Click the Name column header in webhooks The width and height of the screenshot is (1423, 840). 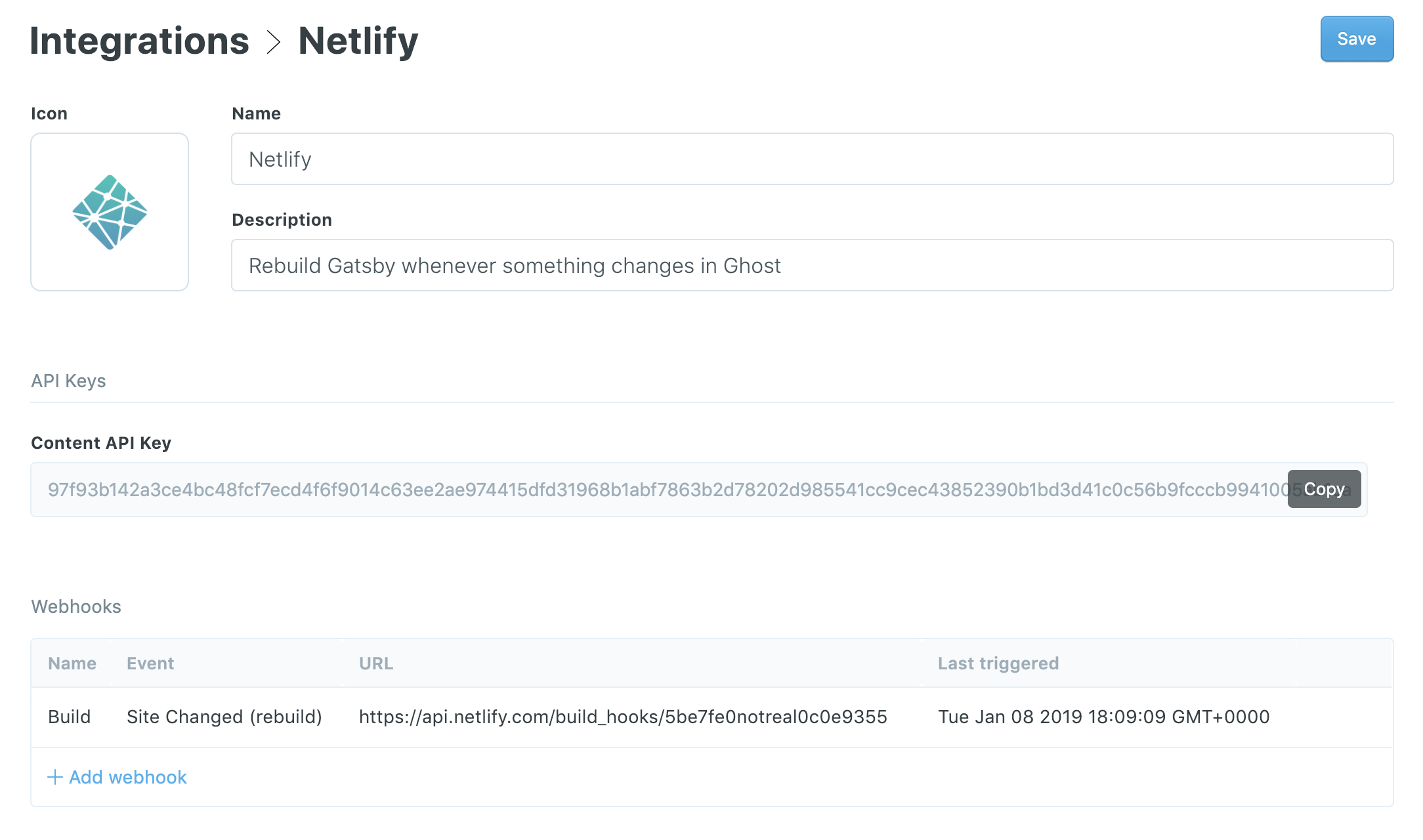[x=72, y=663]
